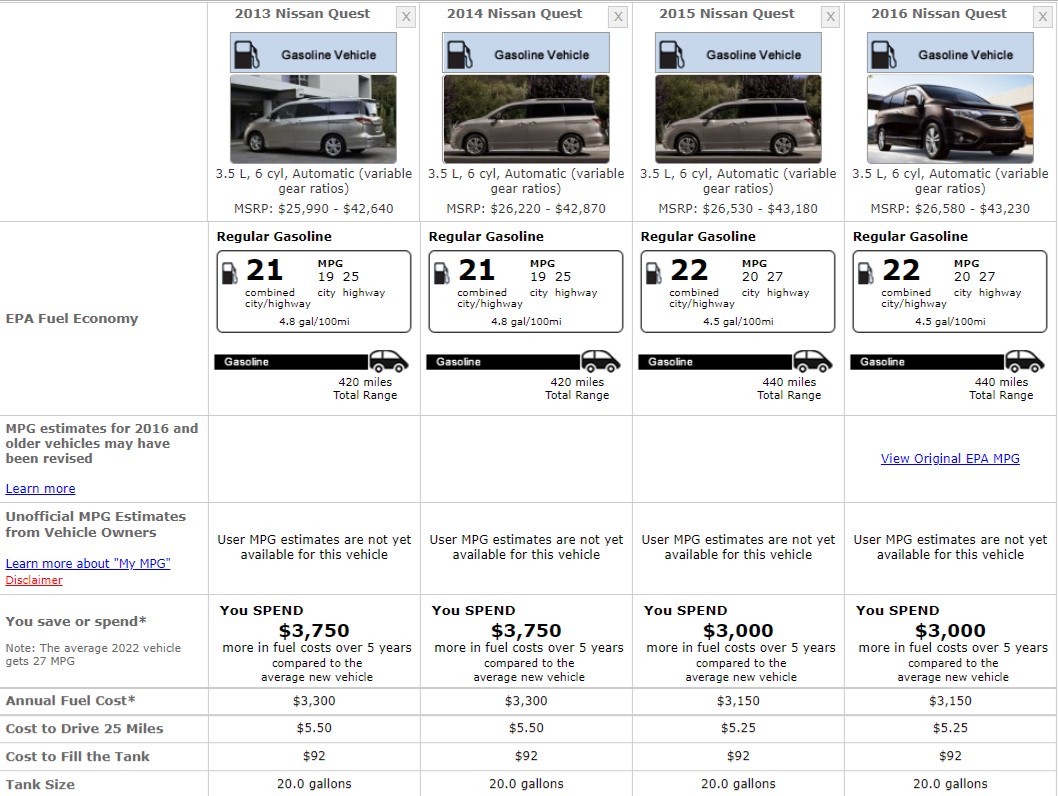Screen dimensions: 1058x796
Task: Click the pump icon in 2015 Quest MPG box
Action: tap(654, 273)
